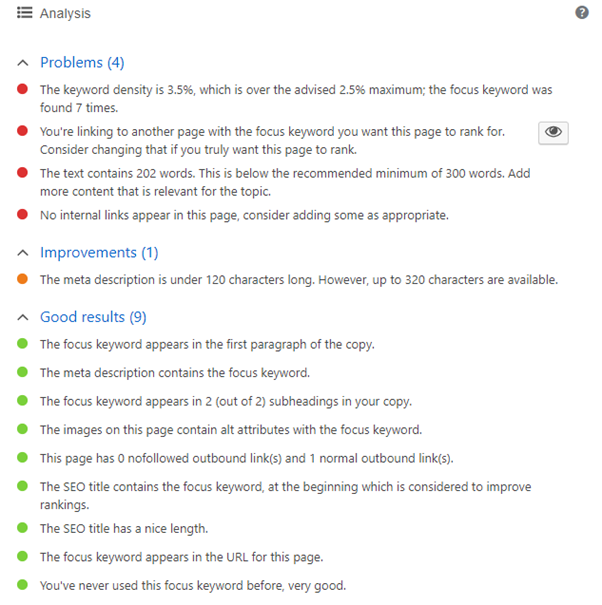Click the Analysis panel title
This screenshot has height=605, width=602.
[65, 13]
